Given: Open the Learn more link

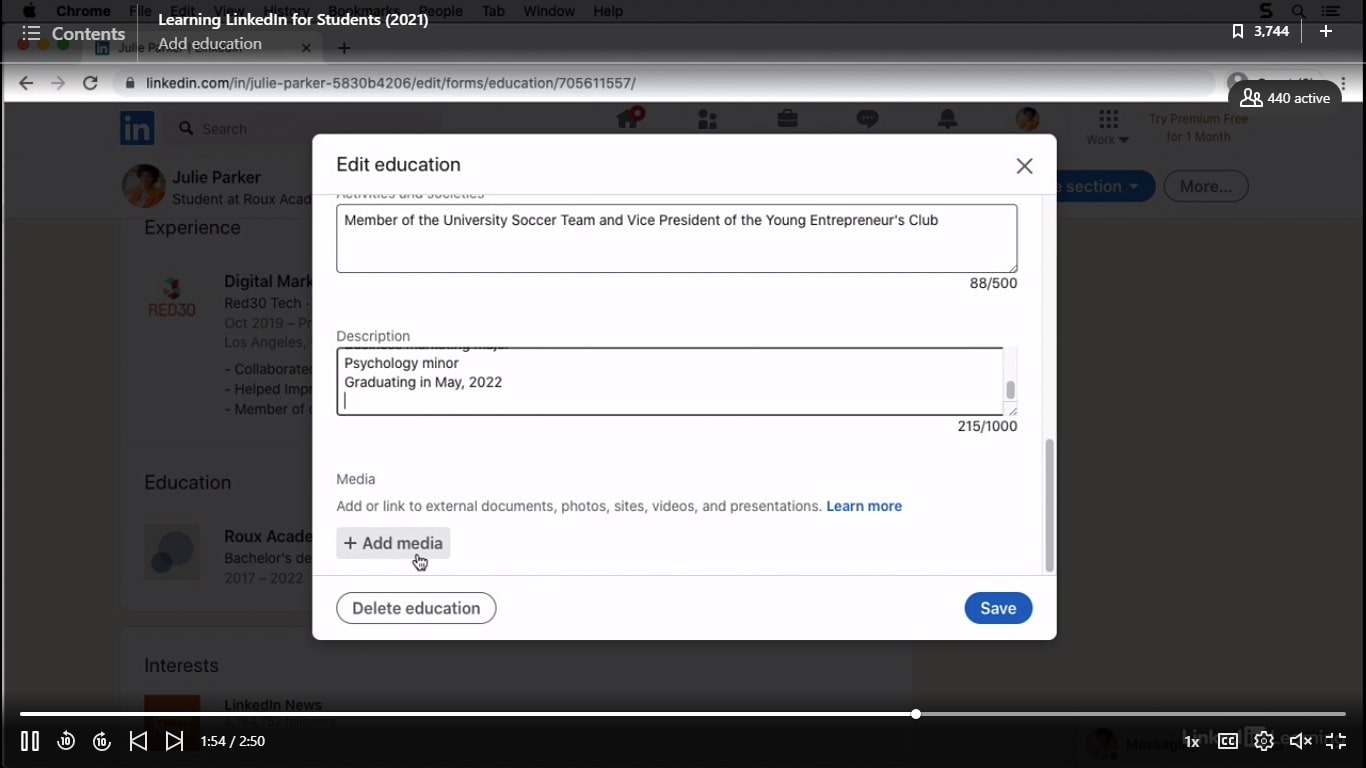Looking at the screenshot, I should point(863,506).
